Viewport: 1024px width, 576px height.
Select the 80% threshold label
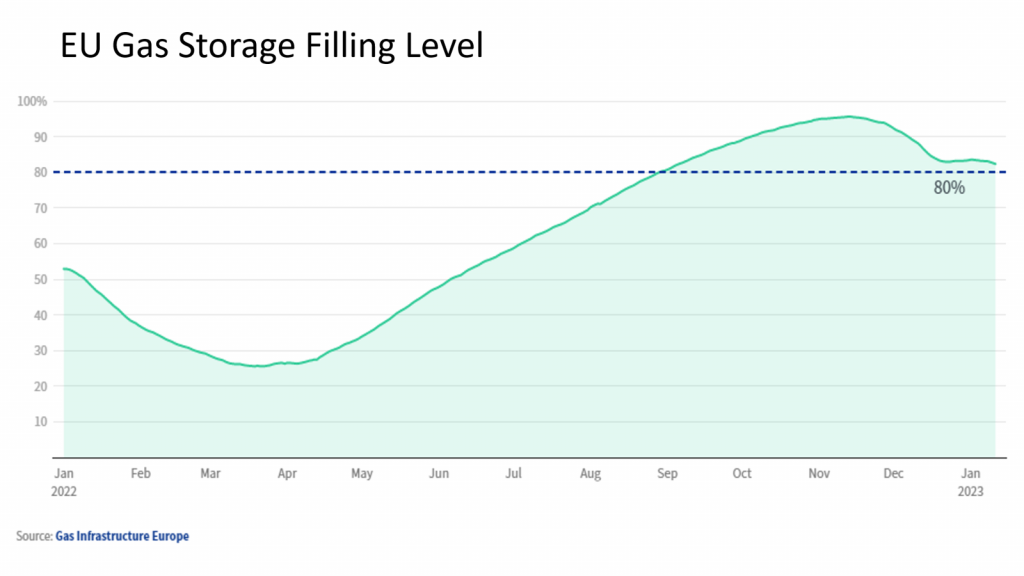point(949,188)
